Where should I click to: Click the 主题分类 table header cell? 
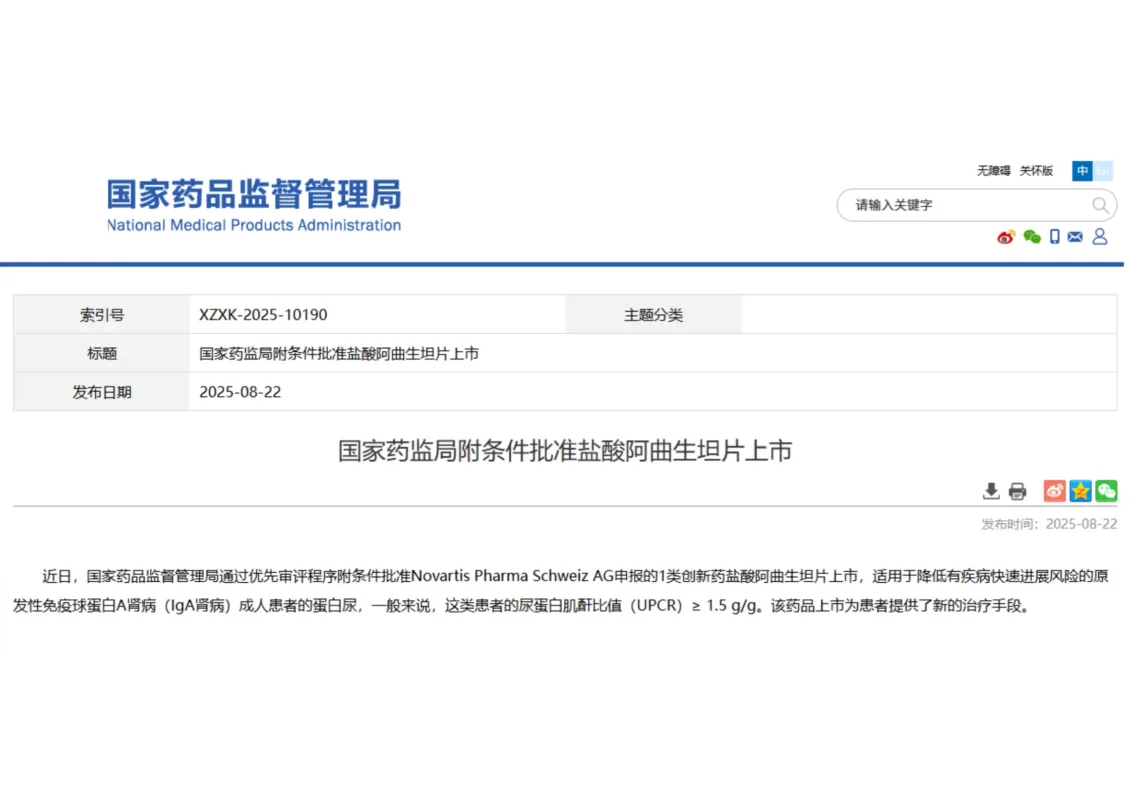653,315
